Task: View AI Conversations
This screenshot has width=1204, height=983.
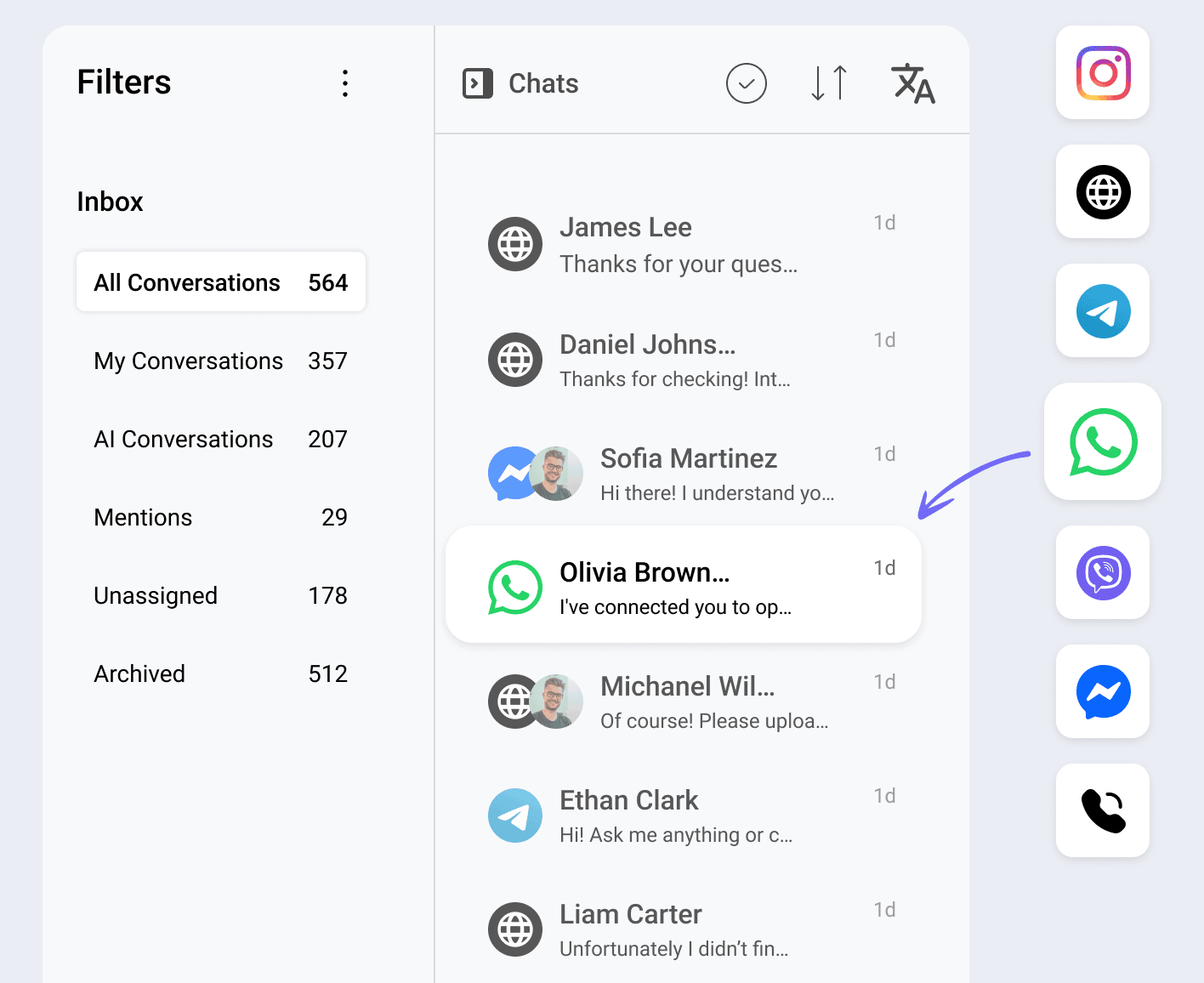Action: tap(220, 439)
